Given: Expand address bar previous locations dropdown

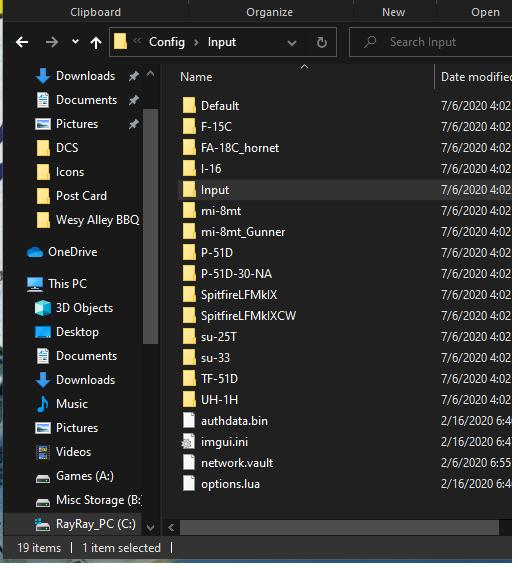Looking at the screenshot, I should (292, 43).
